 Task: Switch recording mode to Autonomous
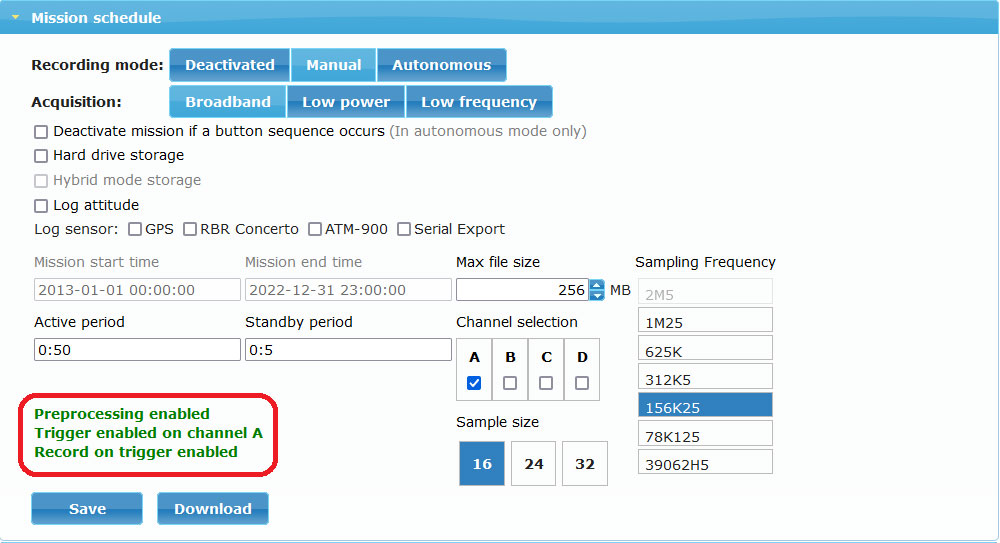coord(441,65)
